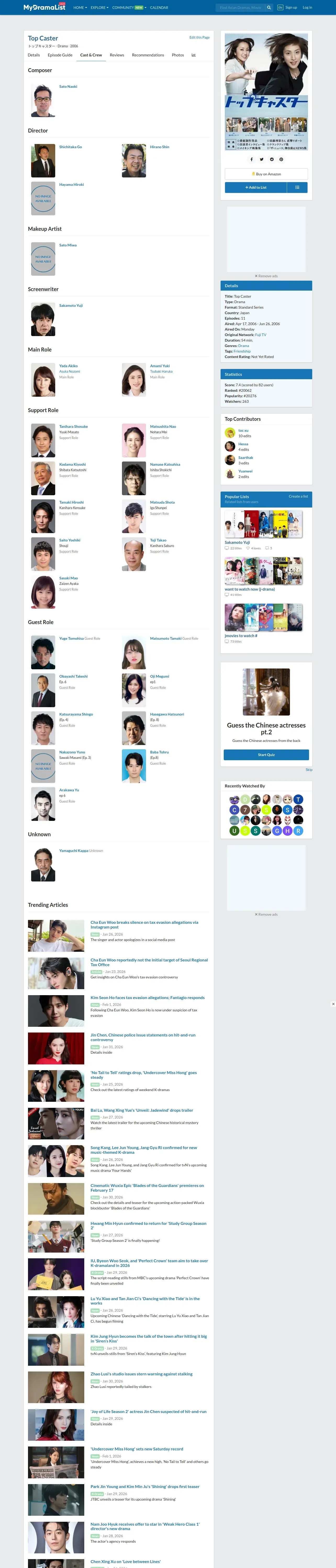Open the Top Caster poster image
The width and height of the screenshot is (336, 1568).
coord(266,92)
